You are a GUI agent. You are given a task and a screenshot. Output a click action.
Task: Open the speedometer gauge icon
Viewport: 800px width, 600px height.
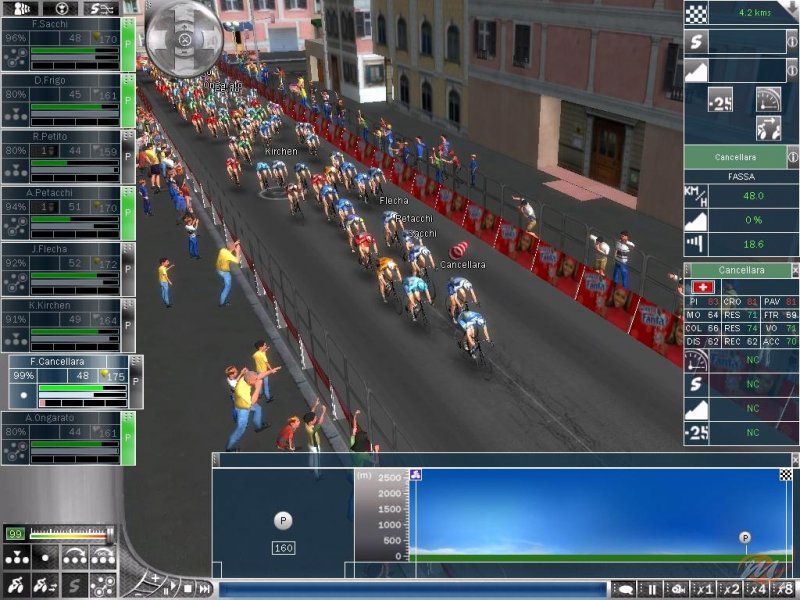[x=767, y=99]
